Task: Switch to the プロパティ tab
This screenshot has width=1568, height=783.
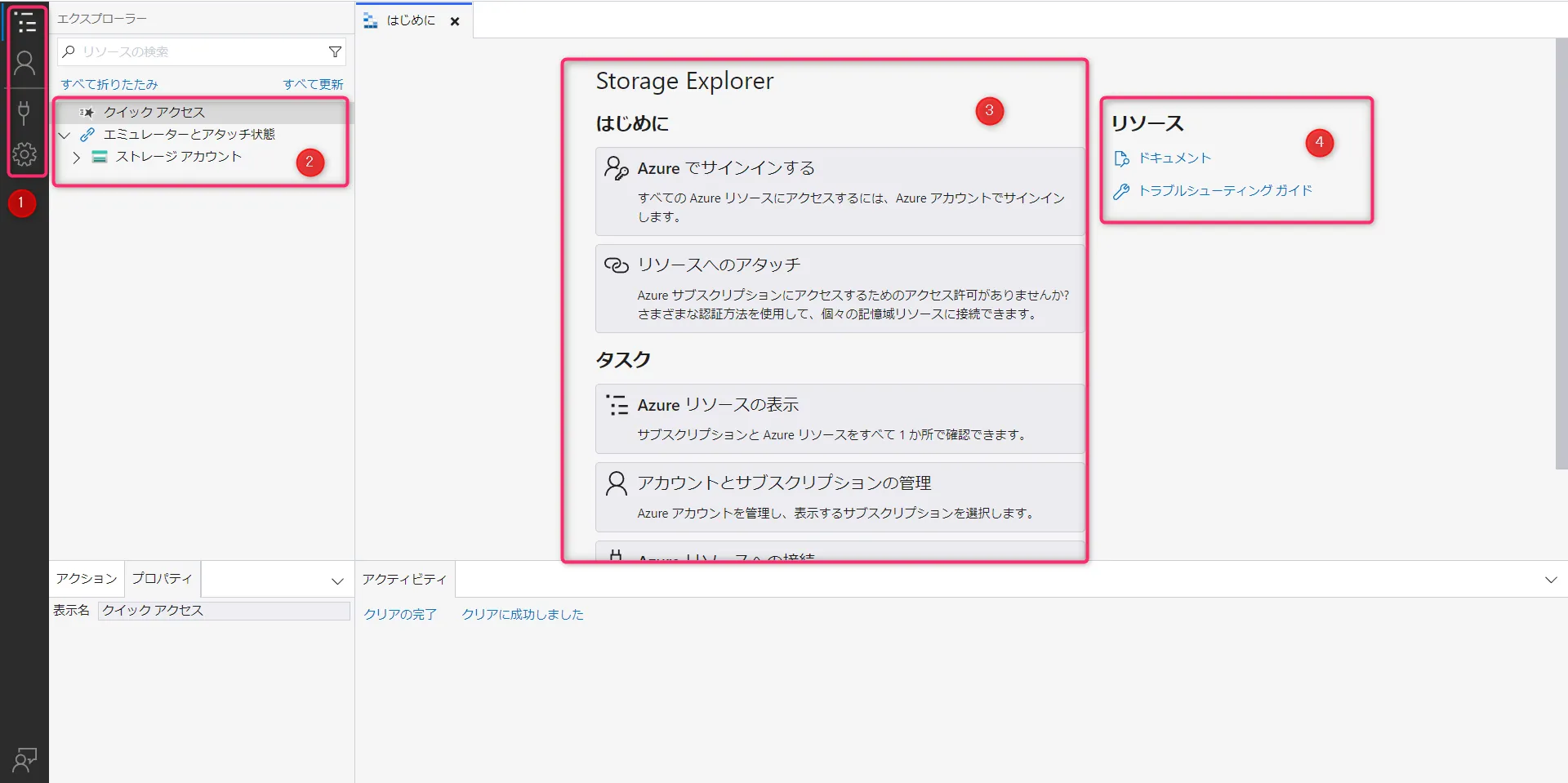Action: coord(162,578)
